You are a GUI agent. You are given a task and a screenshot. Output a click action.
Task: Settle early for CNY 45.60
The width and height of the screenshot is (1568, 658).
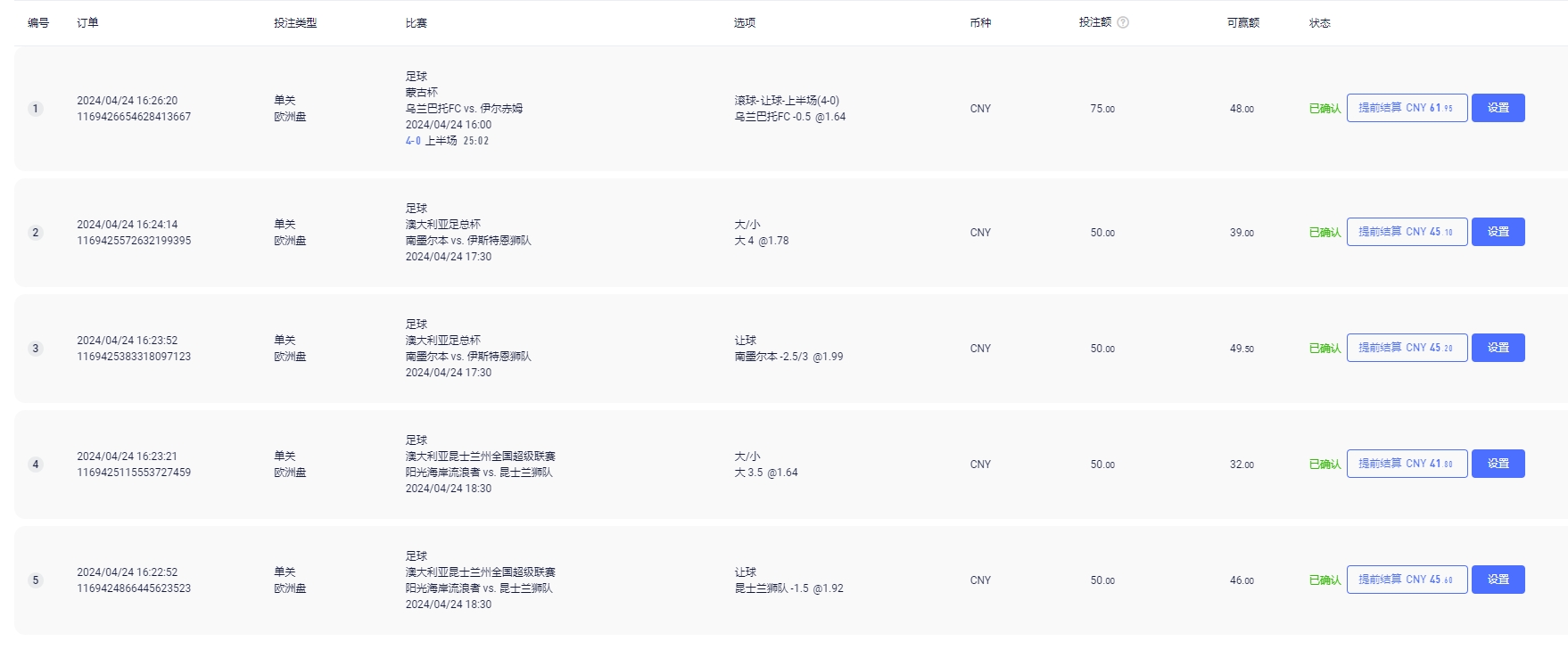coord(1407,580)
